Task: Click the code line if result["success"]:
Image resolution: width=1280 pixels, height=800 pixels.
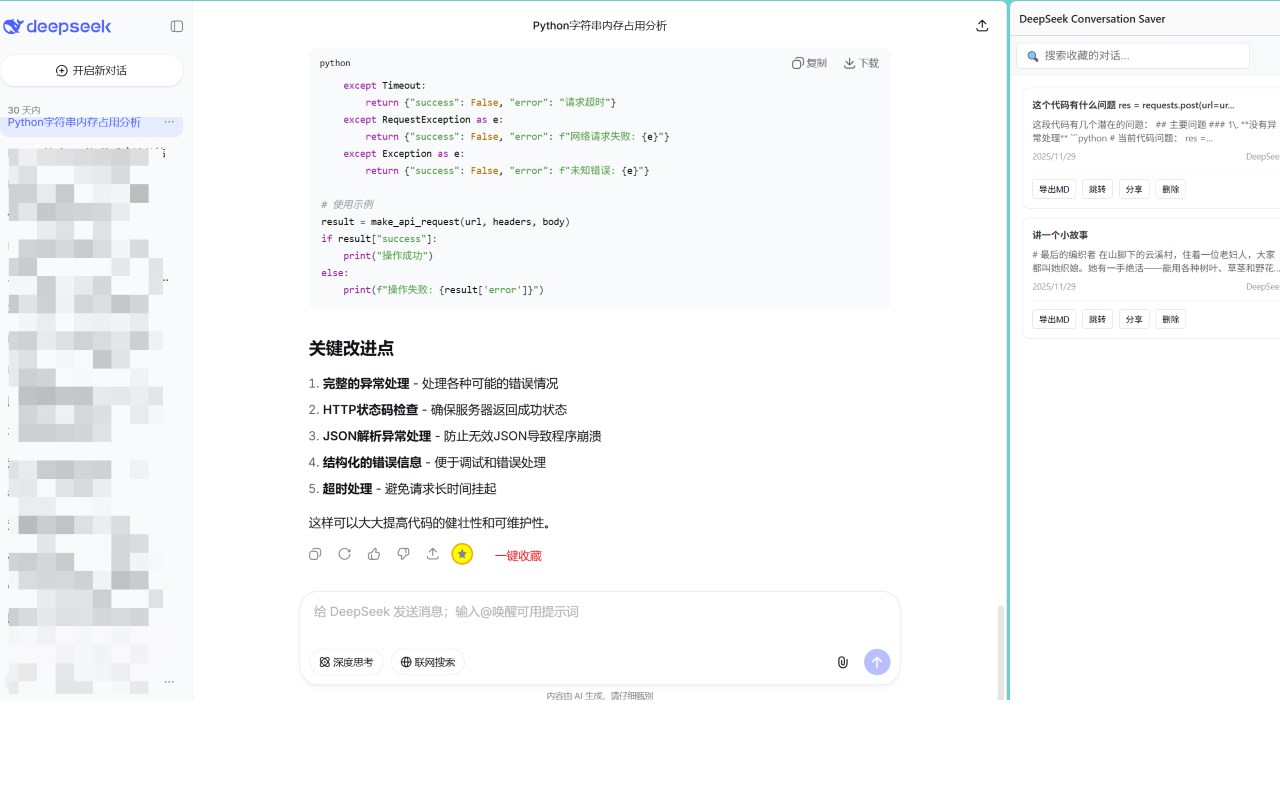Action: (x=379, y=239)
